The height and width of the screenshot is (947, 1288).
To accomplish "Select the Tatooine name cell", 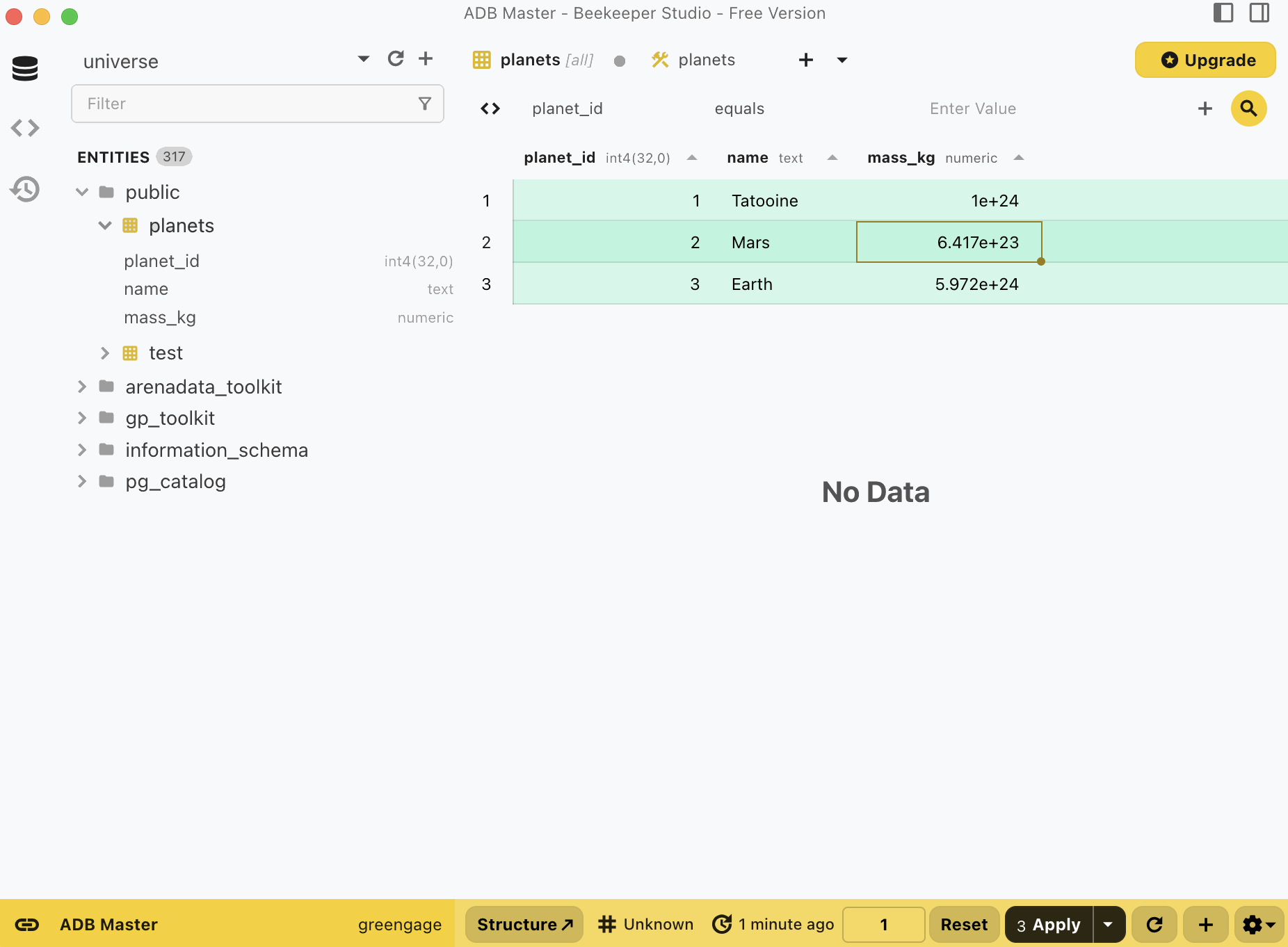I will coord(786,200).
